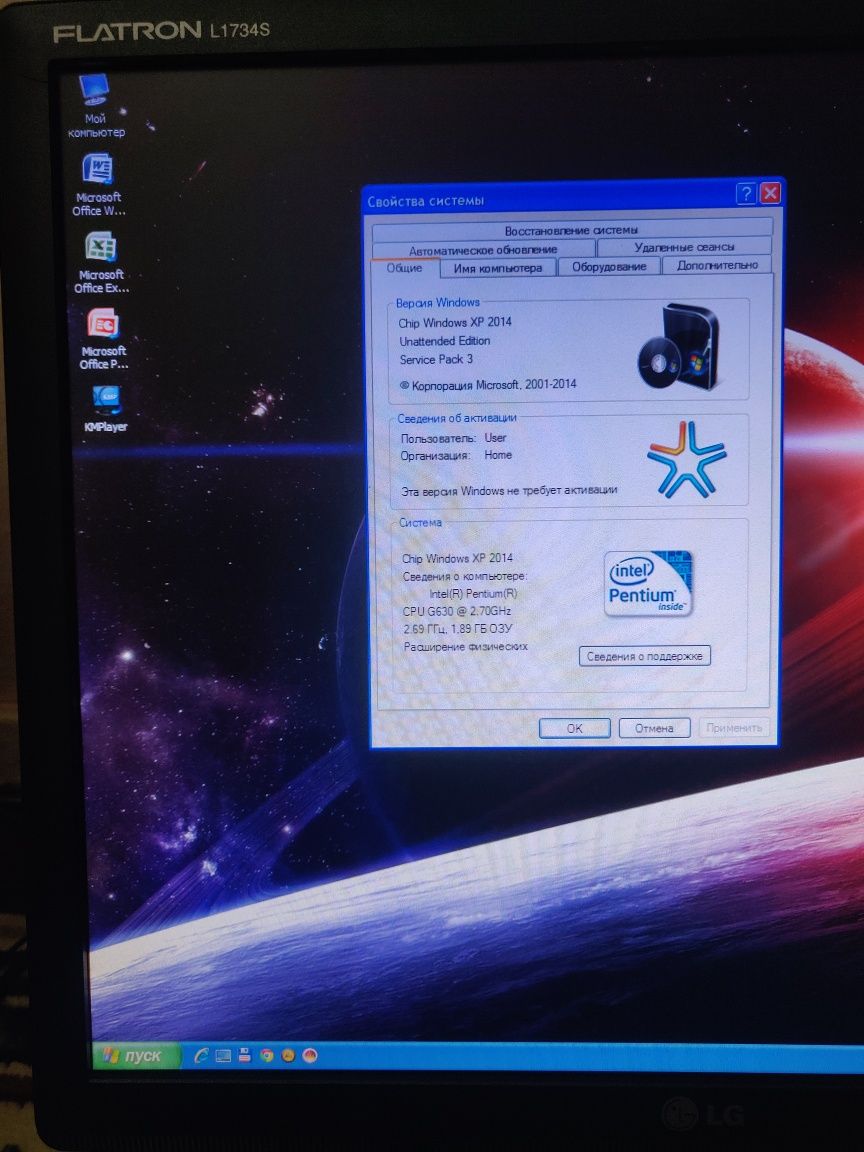Click the 'Корпорация Microsoft, 2001-2014' copyright text
The height and width of the screenshot is (1152, 864).
point(488,384)
